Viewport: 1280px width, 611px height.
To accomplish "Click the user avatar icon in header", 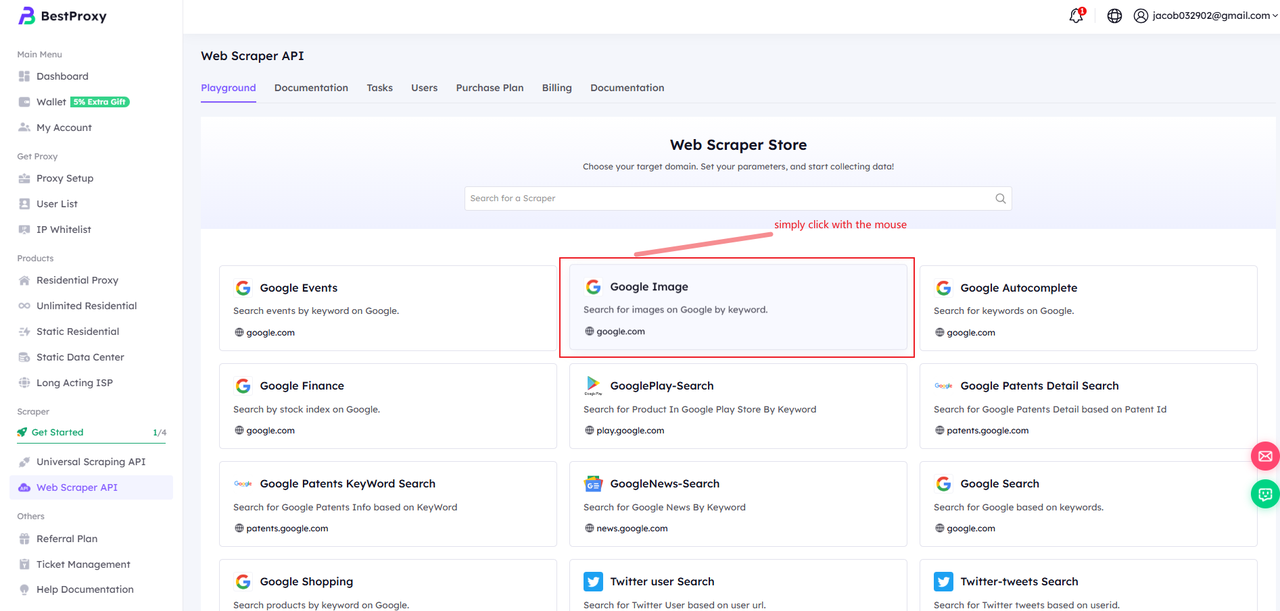I will (x=1141, y=16).
